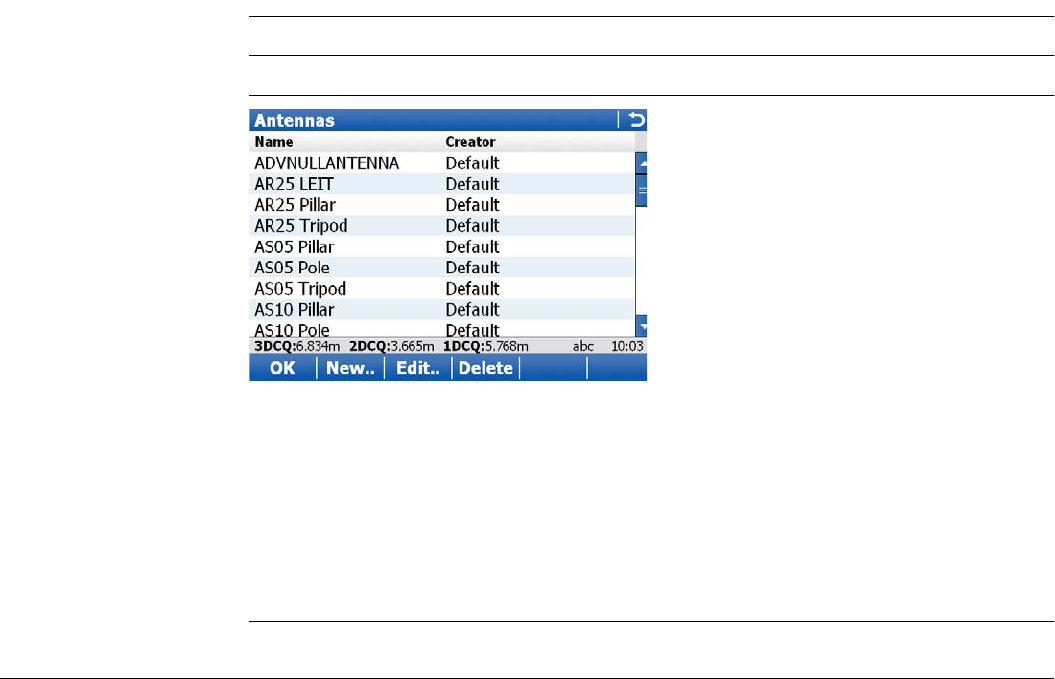Viewport: 1055px width, 679px height.
Task: Click the abc input mode indicator
Action: (x=583, y=346)
